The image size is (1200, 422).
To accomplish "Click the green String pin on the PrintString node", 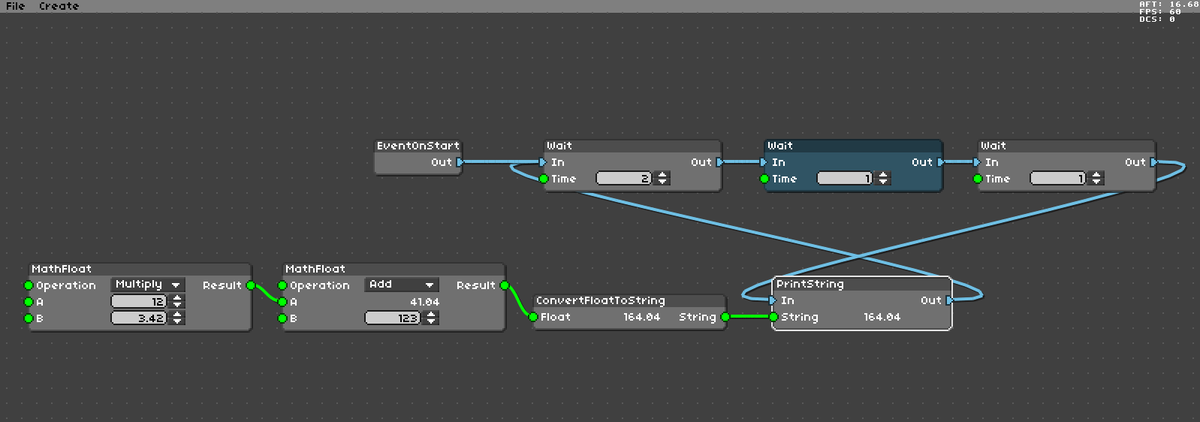I will point(773,317).
